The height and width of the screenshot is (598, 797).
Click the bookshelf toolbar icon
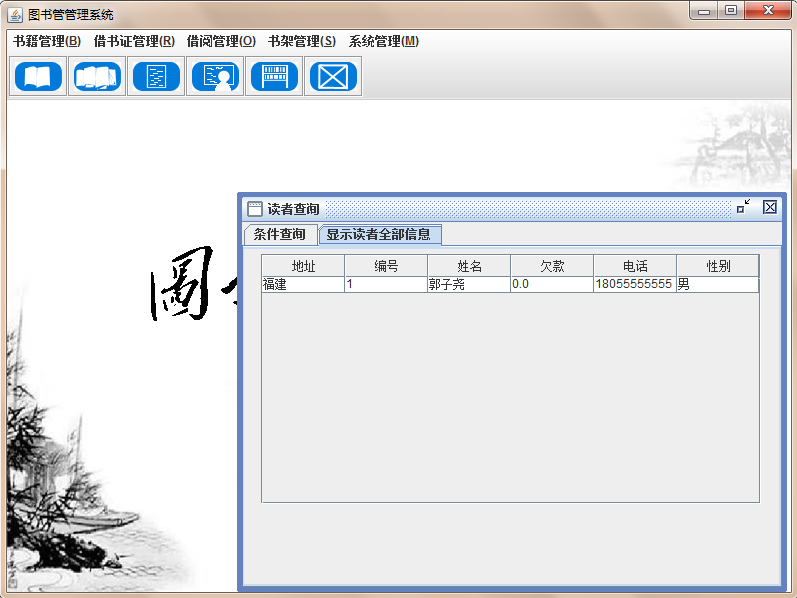[274, 76]
